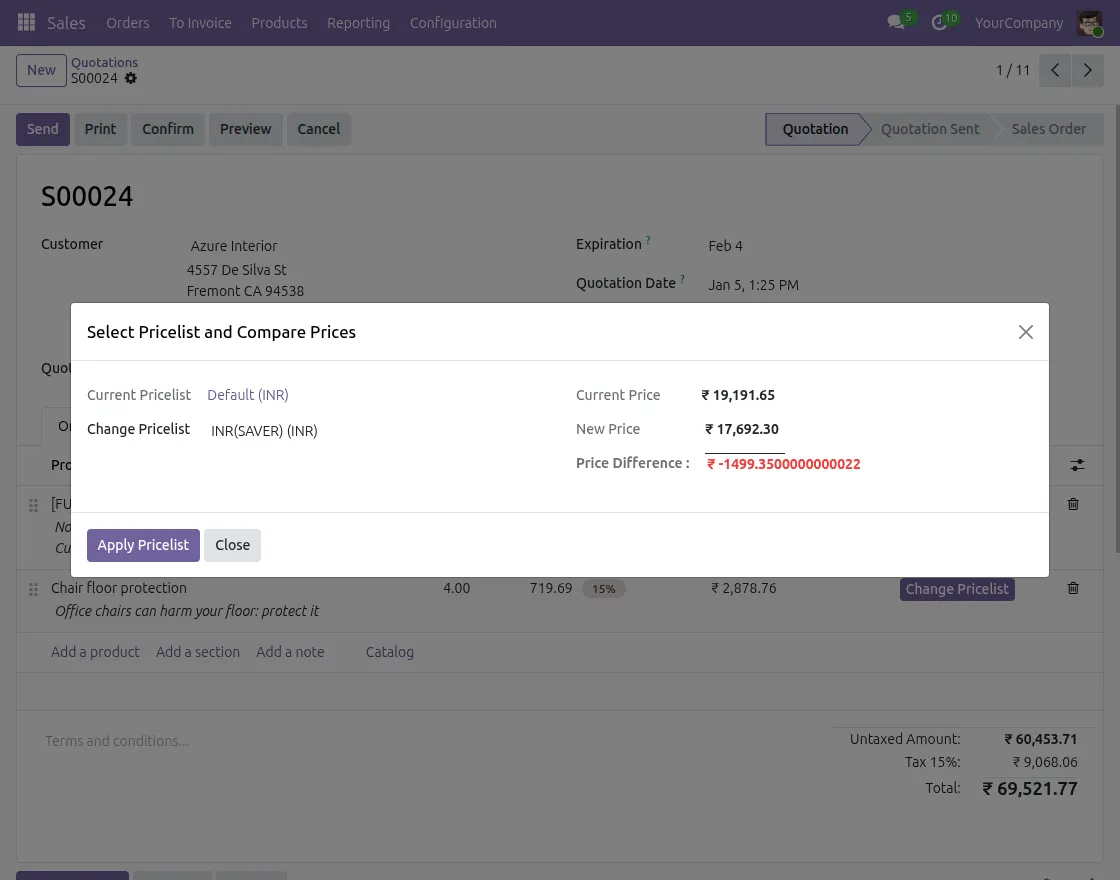Go to the next record with right arrow
This screenshot has height=880, width=1120.
[x=1088, y=70]
